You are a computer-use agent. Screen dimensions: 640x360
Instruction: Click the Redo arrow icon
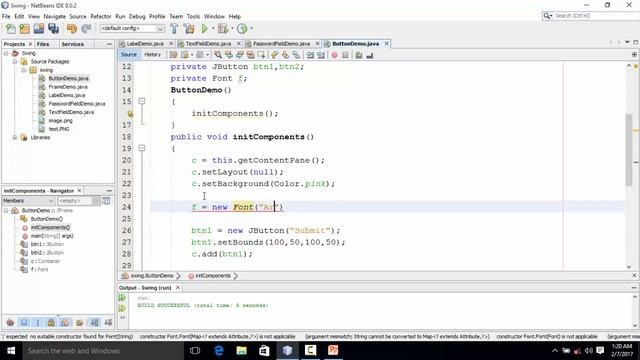[86, 29]
